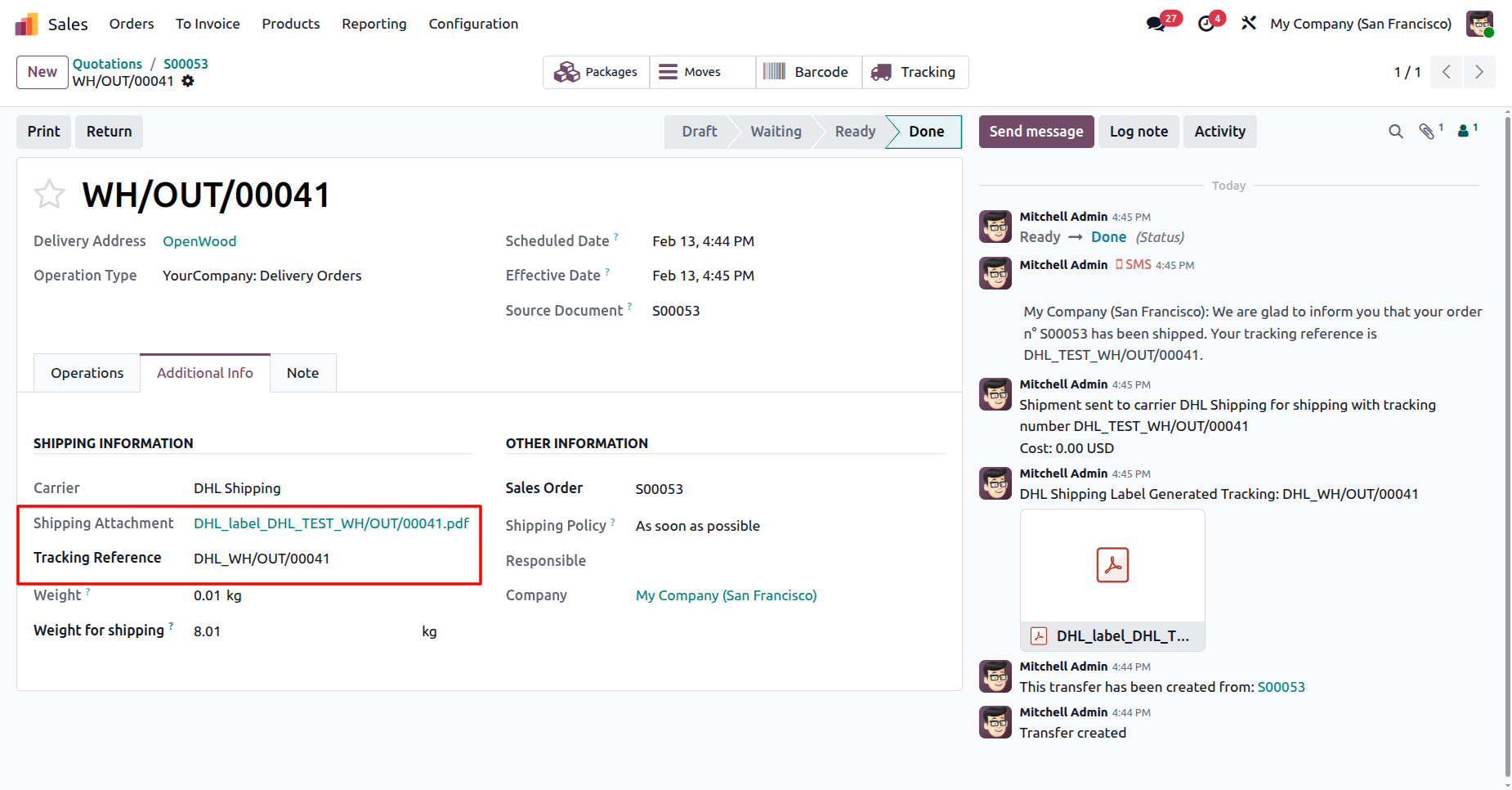The image size is (1512, 790).
Task: Click the Waiting status stage
Action: [776, 132]
